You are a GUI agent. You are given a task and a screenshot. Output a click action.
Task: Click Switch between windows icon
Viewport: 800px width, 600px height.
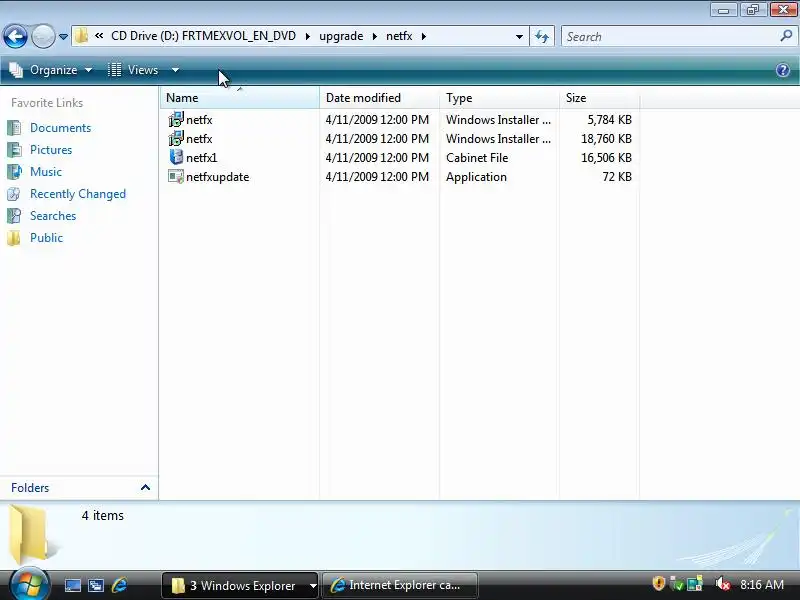pos(96,585)
